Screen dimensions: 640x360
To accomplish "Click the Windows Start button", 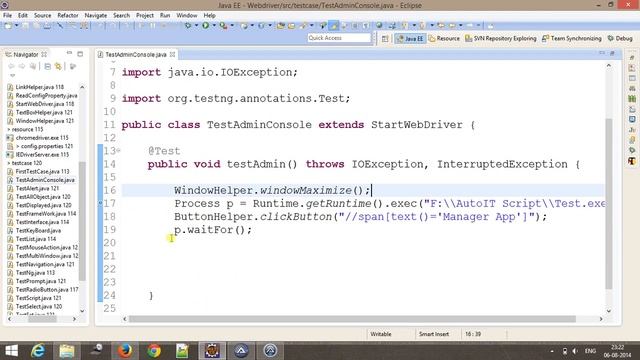I will coord(11,351).
